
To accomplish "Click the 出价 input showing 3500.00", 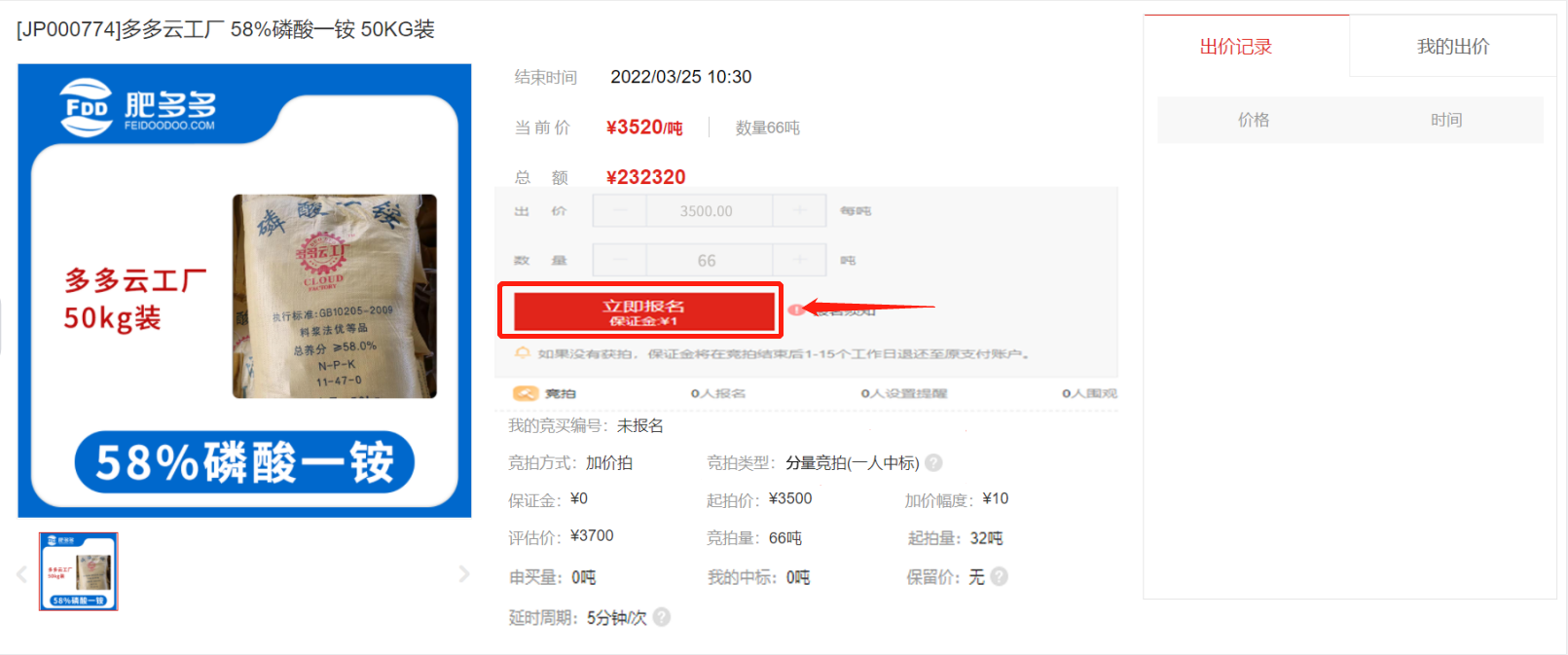I will (709, 210).
